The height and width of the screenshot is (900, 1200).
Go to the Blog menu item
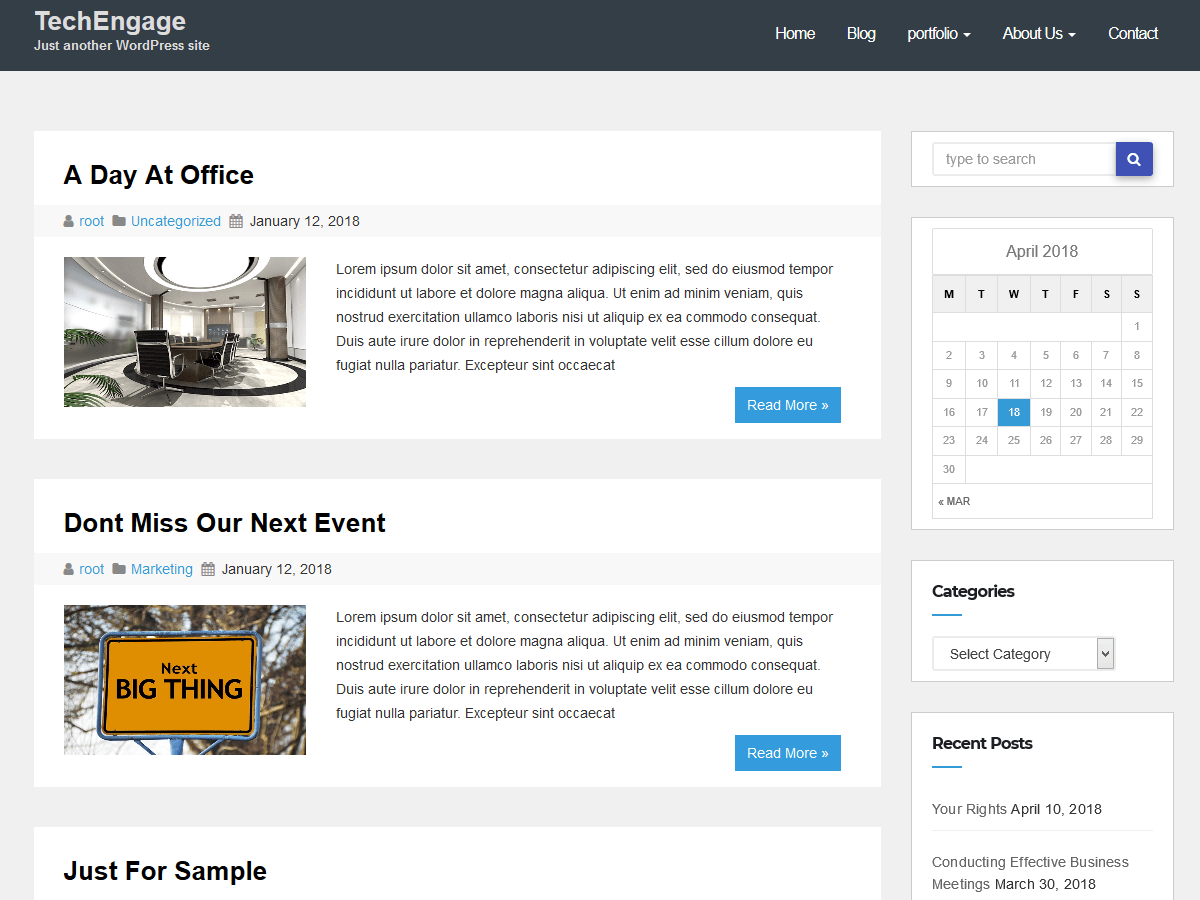860,34
